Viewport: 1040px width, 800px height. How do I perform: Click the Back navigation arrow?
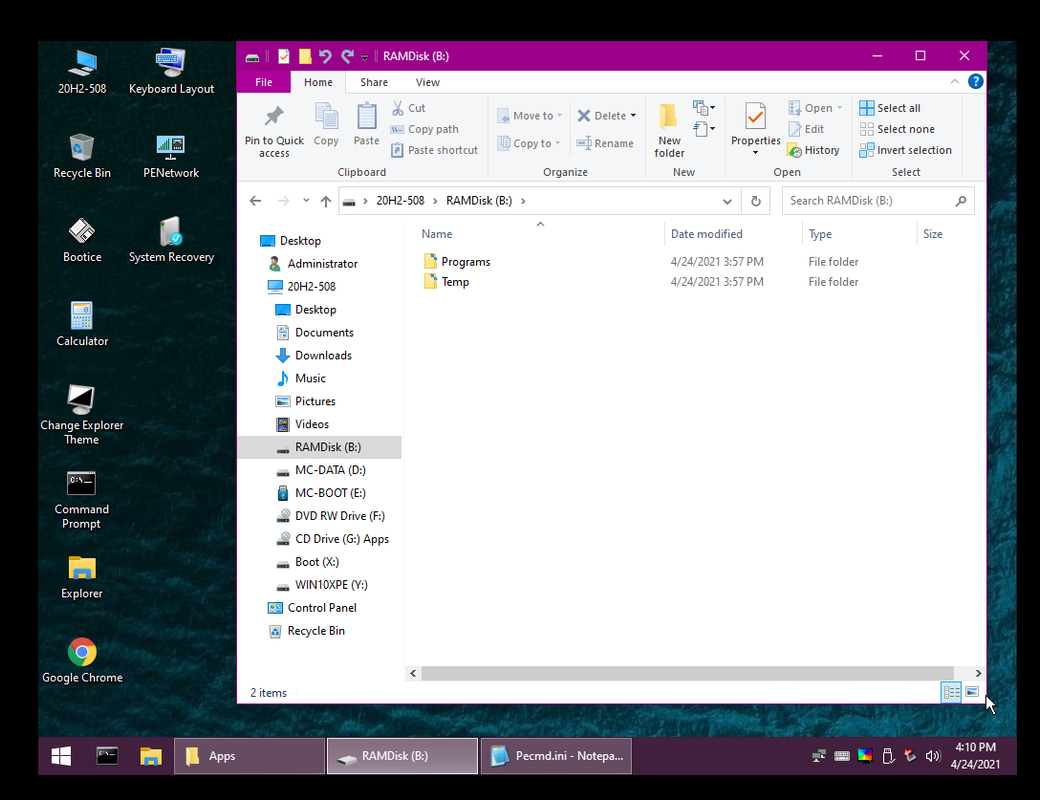coord(255,201)
